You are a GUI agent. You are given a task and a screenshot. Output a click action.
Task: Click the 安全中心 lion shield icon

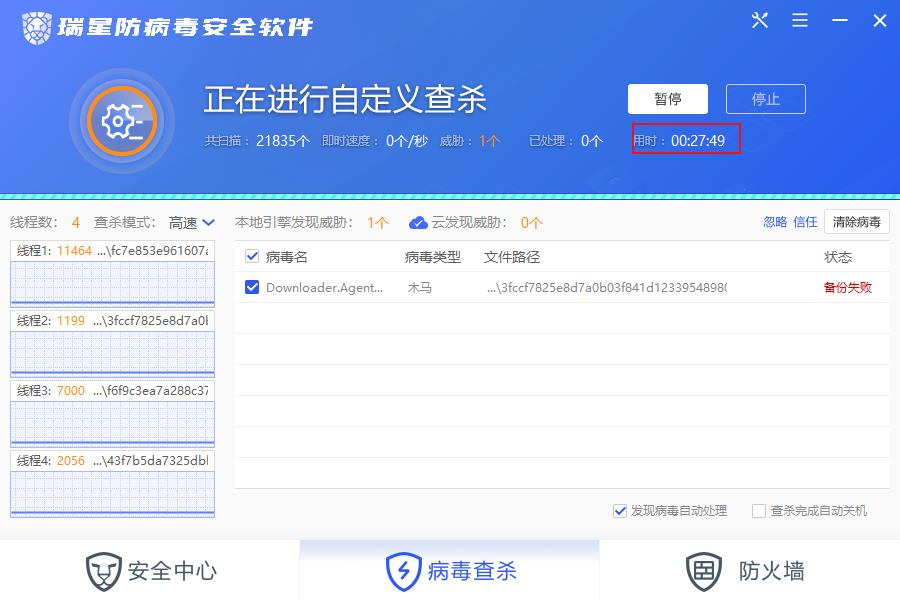[x=103, y=571]
